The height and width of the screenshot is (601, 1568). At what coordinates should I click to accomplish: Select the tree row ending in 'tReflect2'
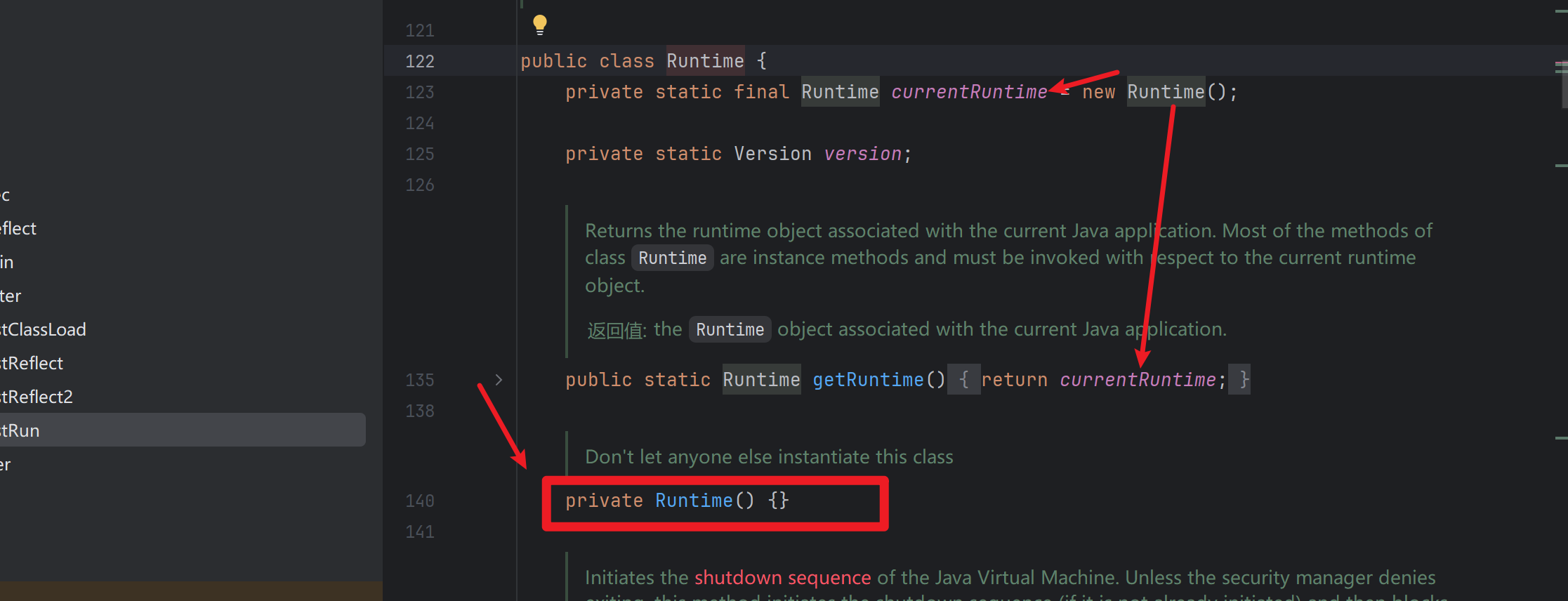(x=183, y=397)
